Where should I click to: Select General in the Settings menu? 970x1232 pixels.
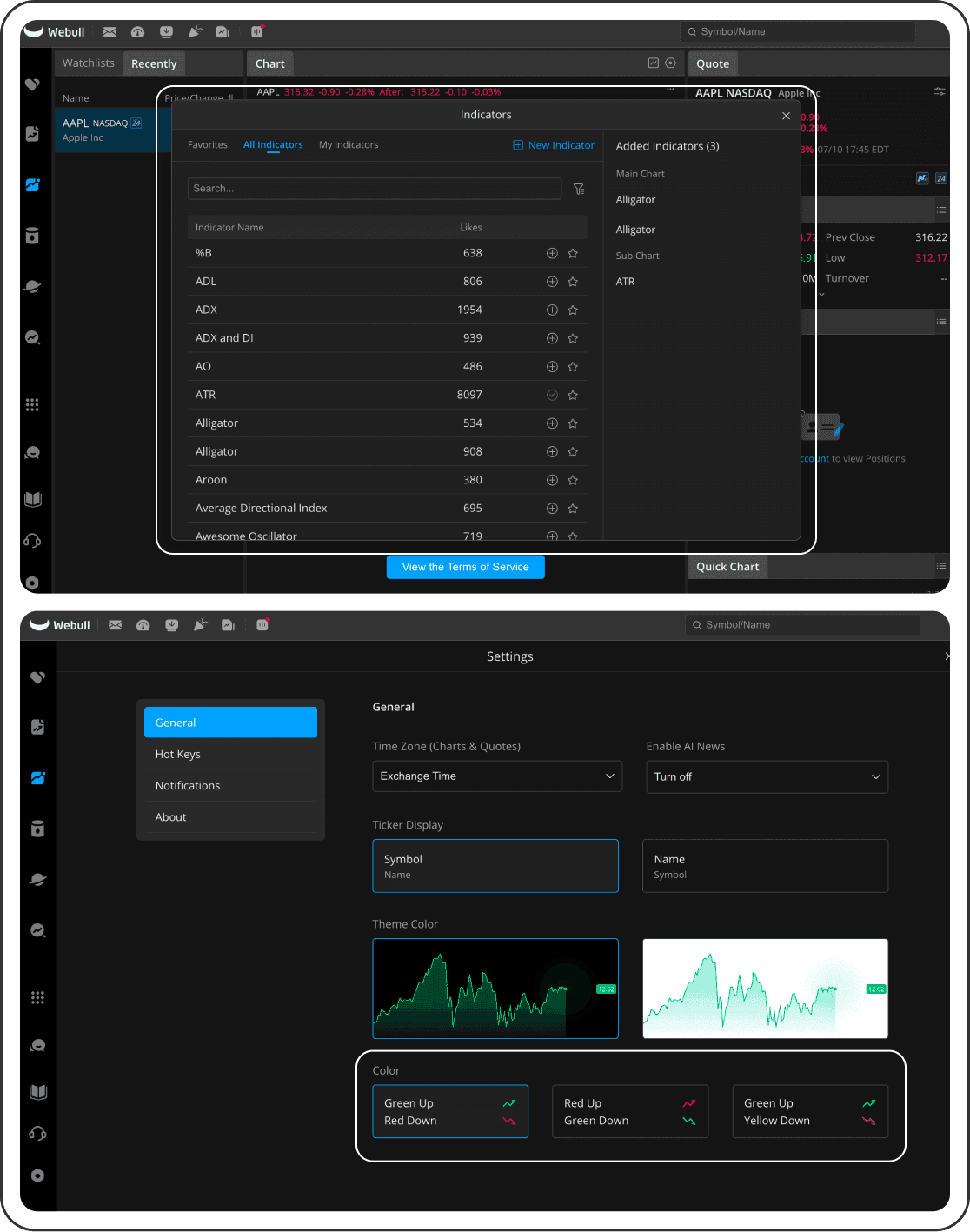[x=230, y=723]
